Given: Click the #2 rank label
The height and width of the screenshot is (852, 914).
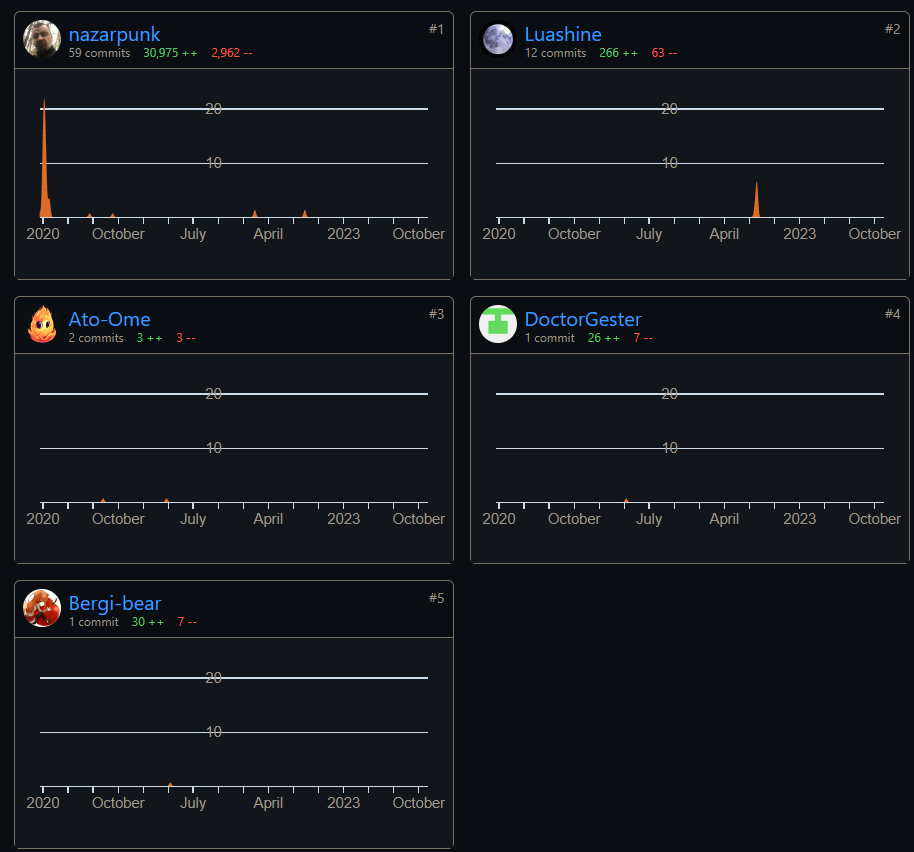Looking at the screenshot, I should 892,29.
